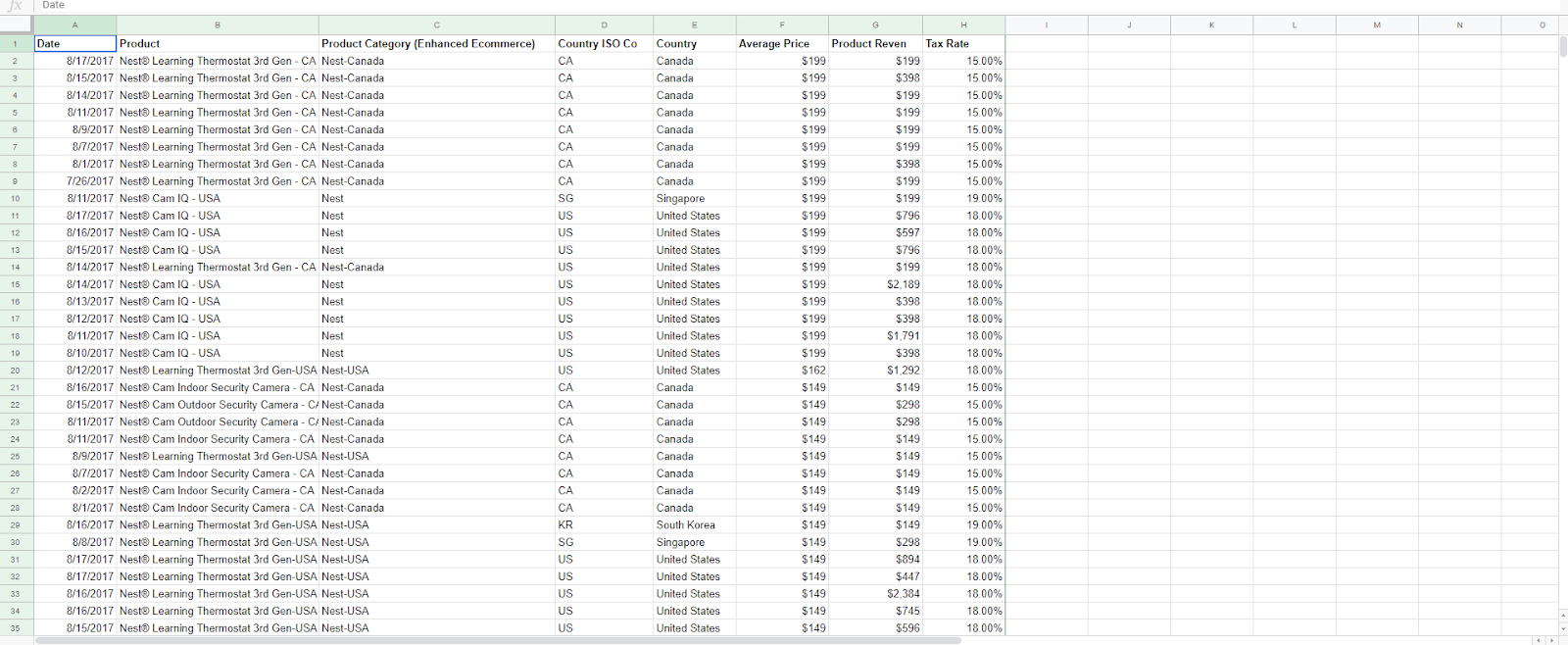Select row 20 via its row number

16,371
